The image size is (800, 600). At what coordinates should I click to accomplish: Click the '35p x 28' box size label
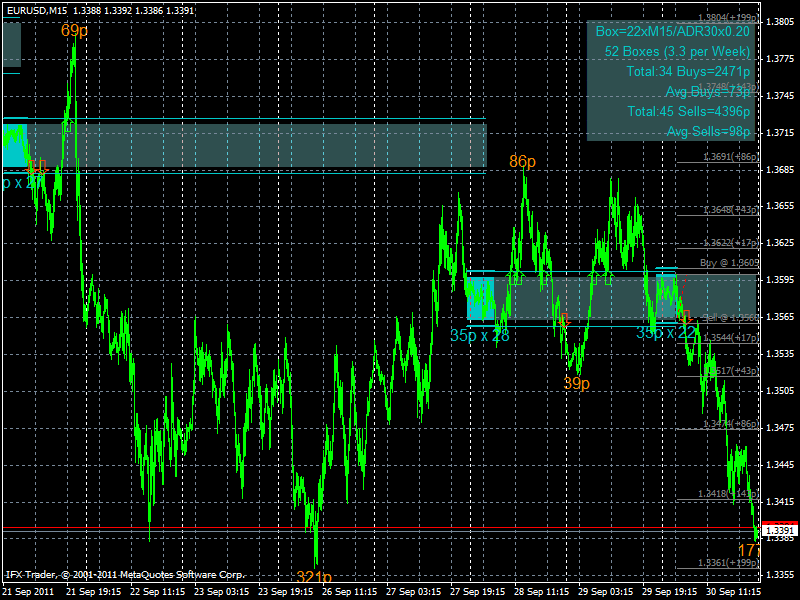tap(480, 336)
